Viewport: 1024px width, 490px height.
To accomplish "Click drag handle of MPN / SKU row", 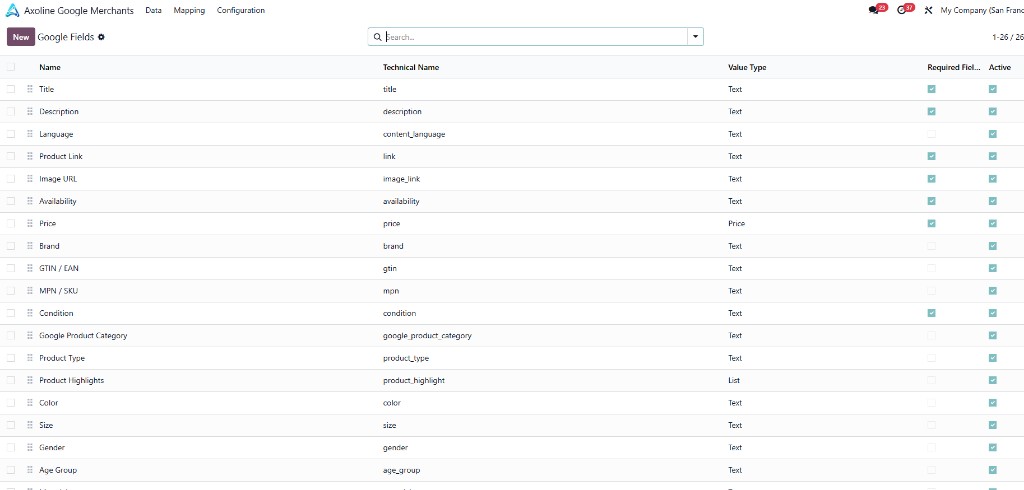I will 30,291.
